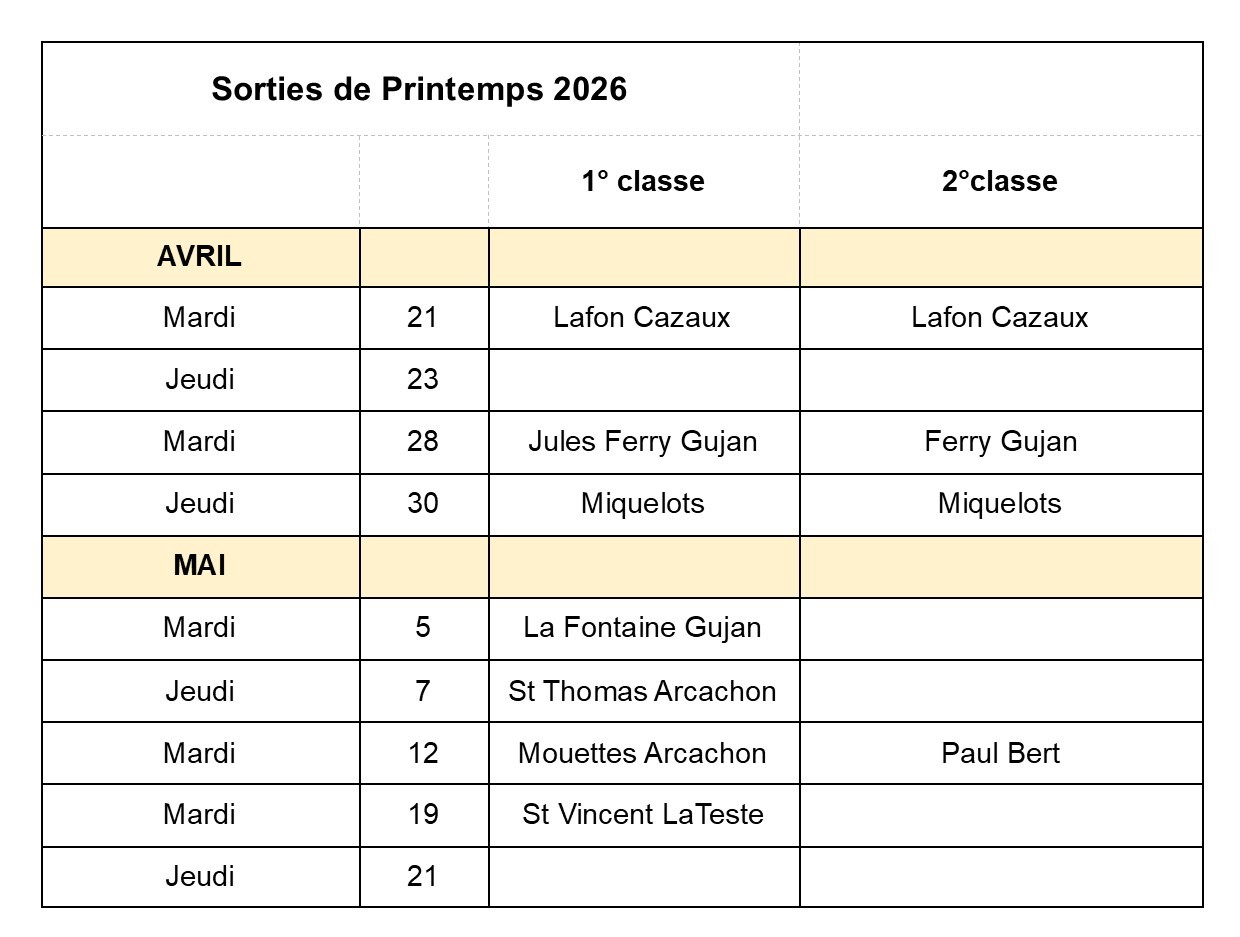Click the "Sorties de Printemps 2026" title
The width and height of the screenshot is (1240, 937).
[419, 90]
